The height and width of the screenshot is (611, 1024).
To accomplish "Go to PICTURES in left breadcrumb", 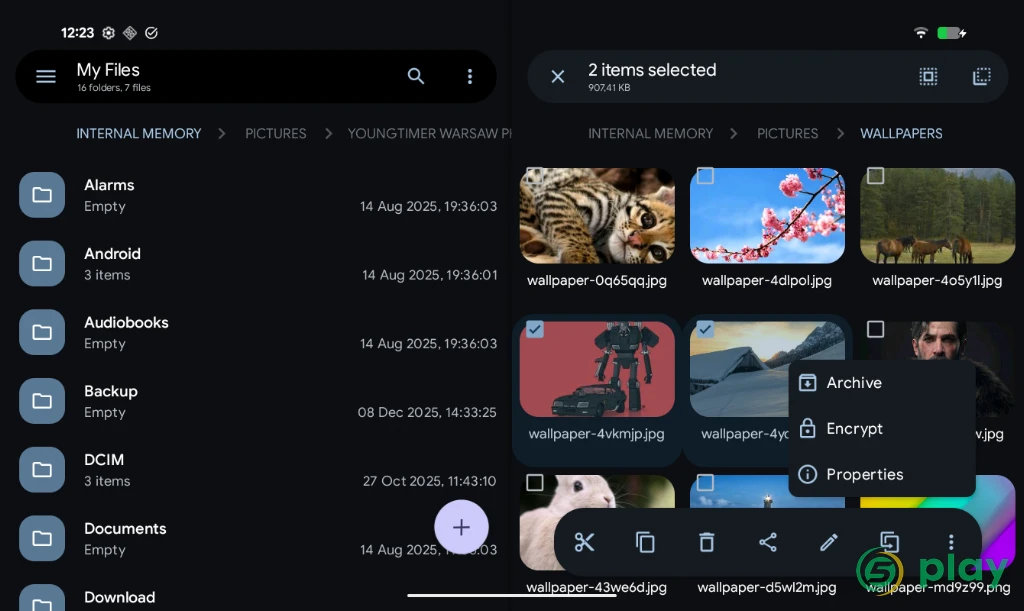I will click(x=276, y=134).
